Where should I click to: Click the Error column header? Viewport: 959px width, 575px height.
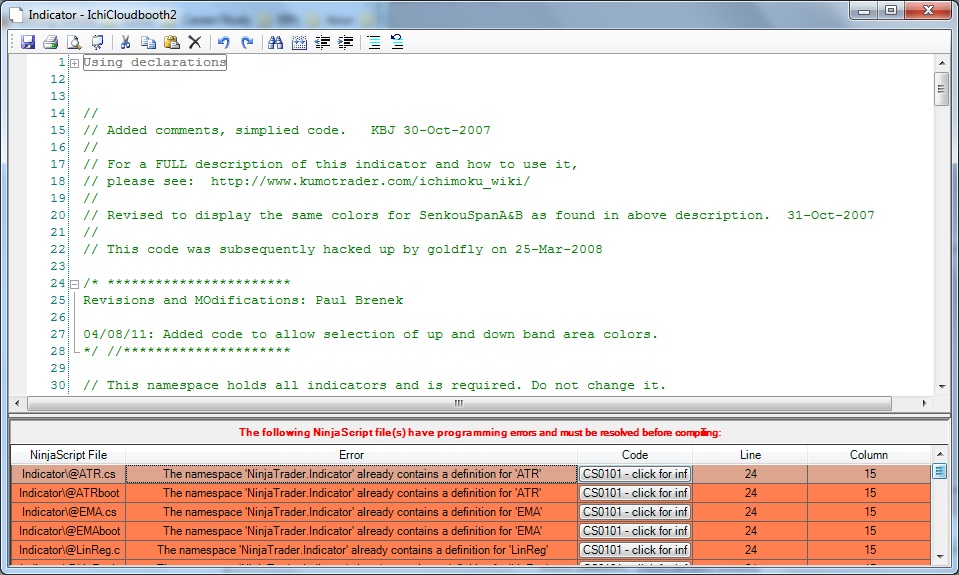(x=352, y=455)
